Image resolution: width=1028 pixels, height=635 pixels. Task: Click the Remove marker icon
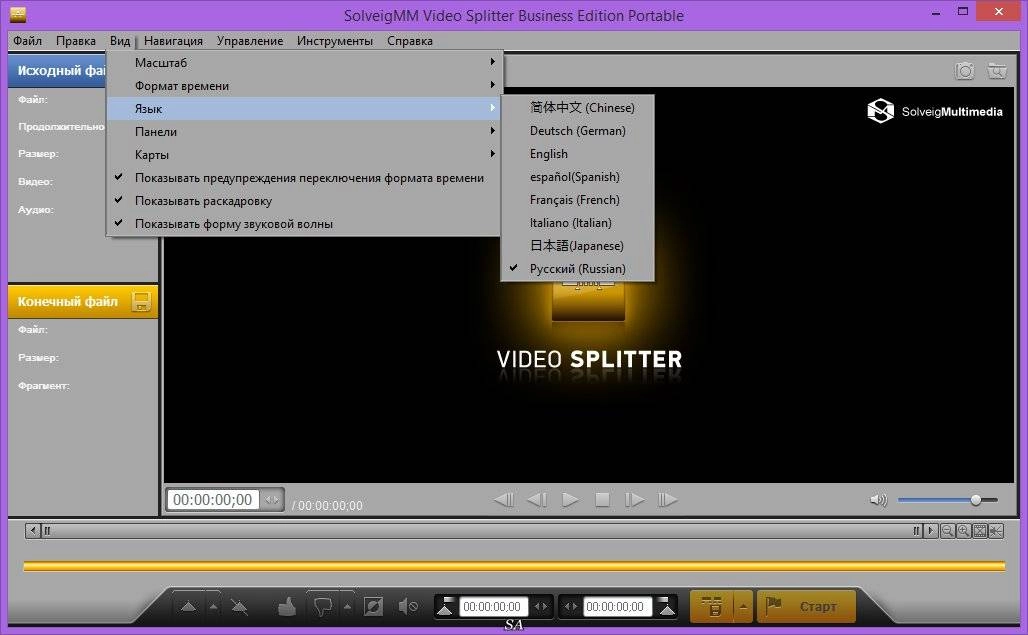[239, 607]
